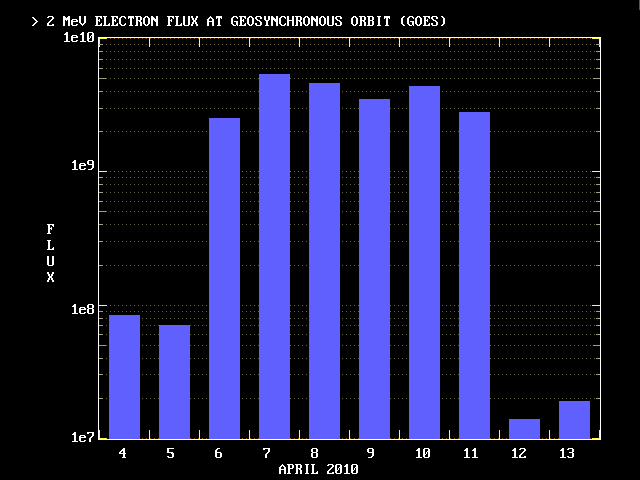Image resolution: width=640 pixels, height=480 pixels.
Task: Click the 1e7 y-axis label
Action: point(83,438)
